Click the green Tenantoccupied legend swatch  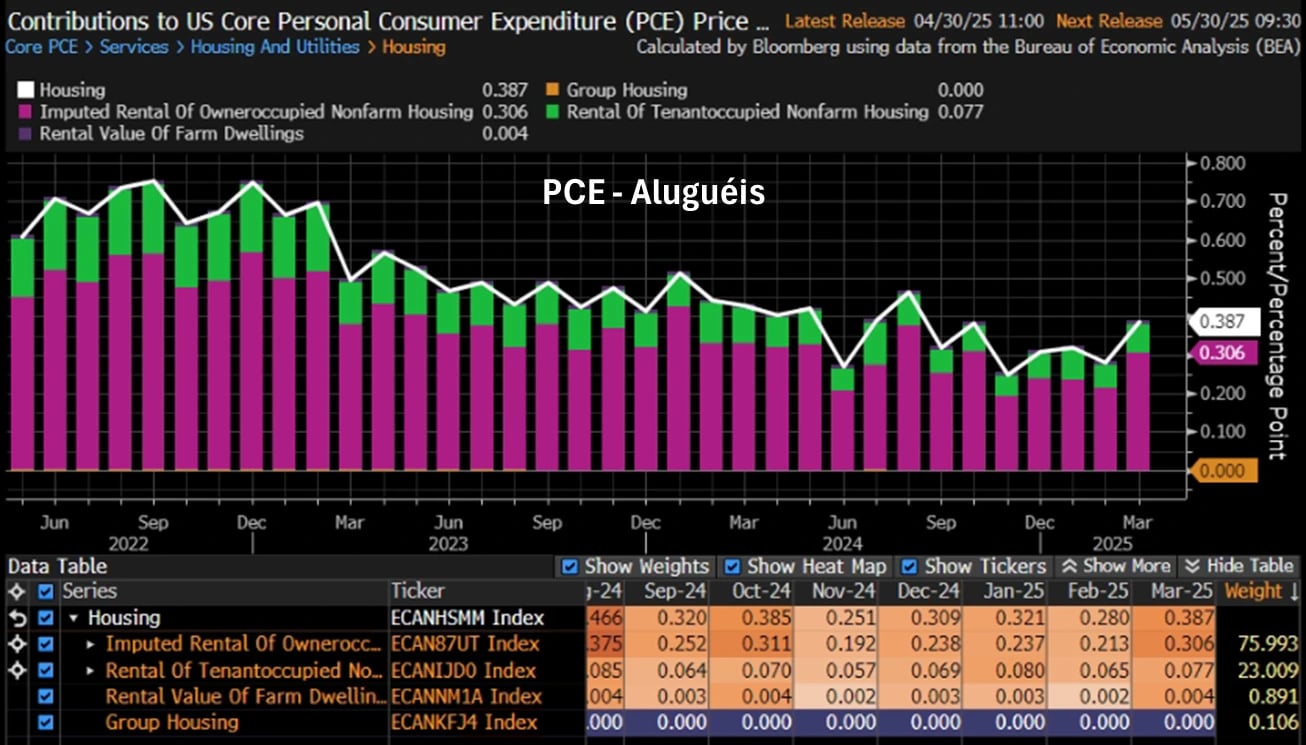(x=552, y=112)
